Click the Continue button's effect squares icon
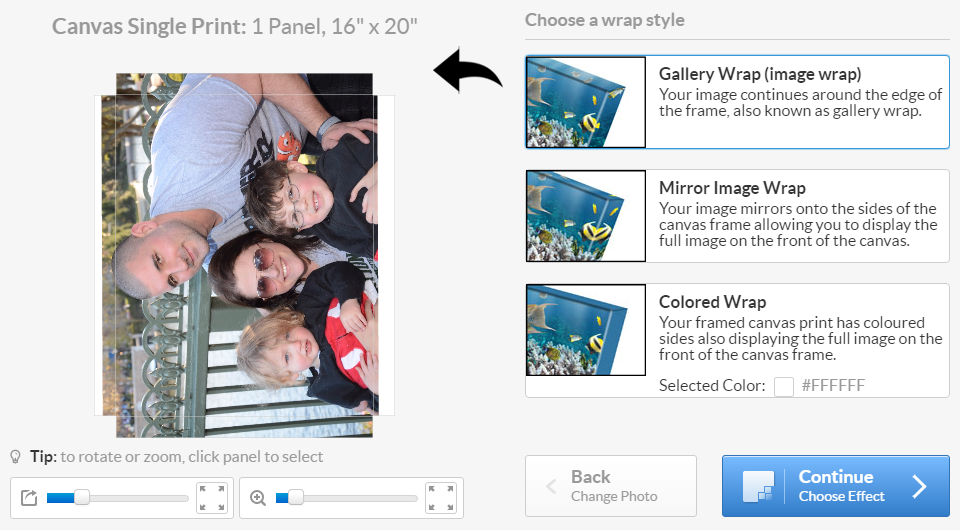This screenshot has height=532, width=962. (758, 487)
